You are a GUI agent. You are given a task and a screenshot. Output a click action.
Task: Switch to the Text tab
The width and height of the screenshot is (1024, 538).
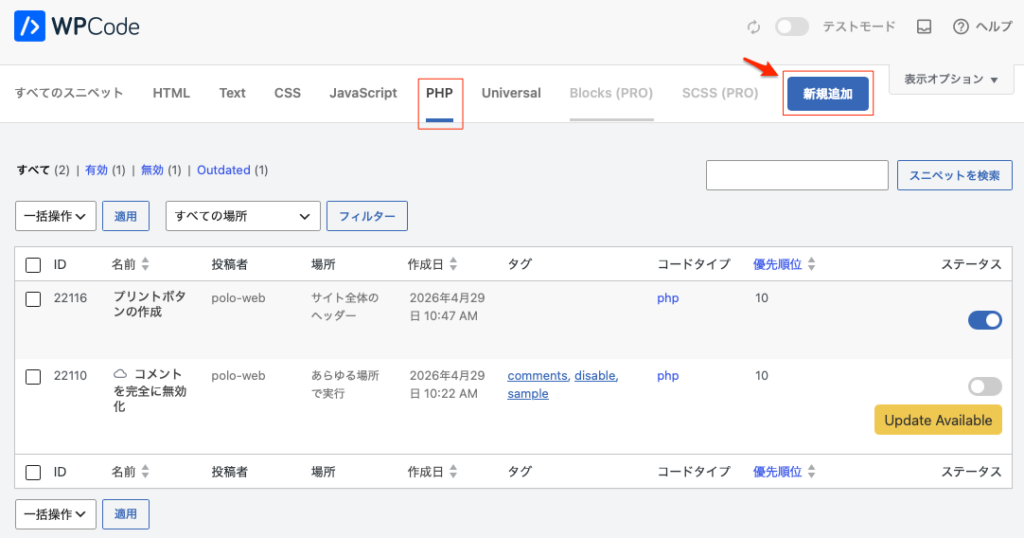click(x=232, y=93)
